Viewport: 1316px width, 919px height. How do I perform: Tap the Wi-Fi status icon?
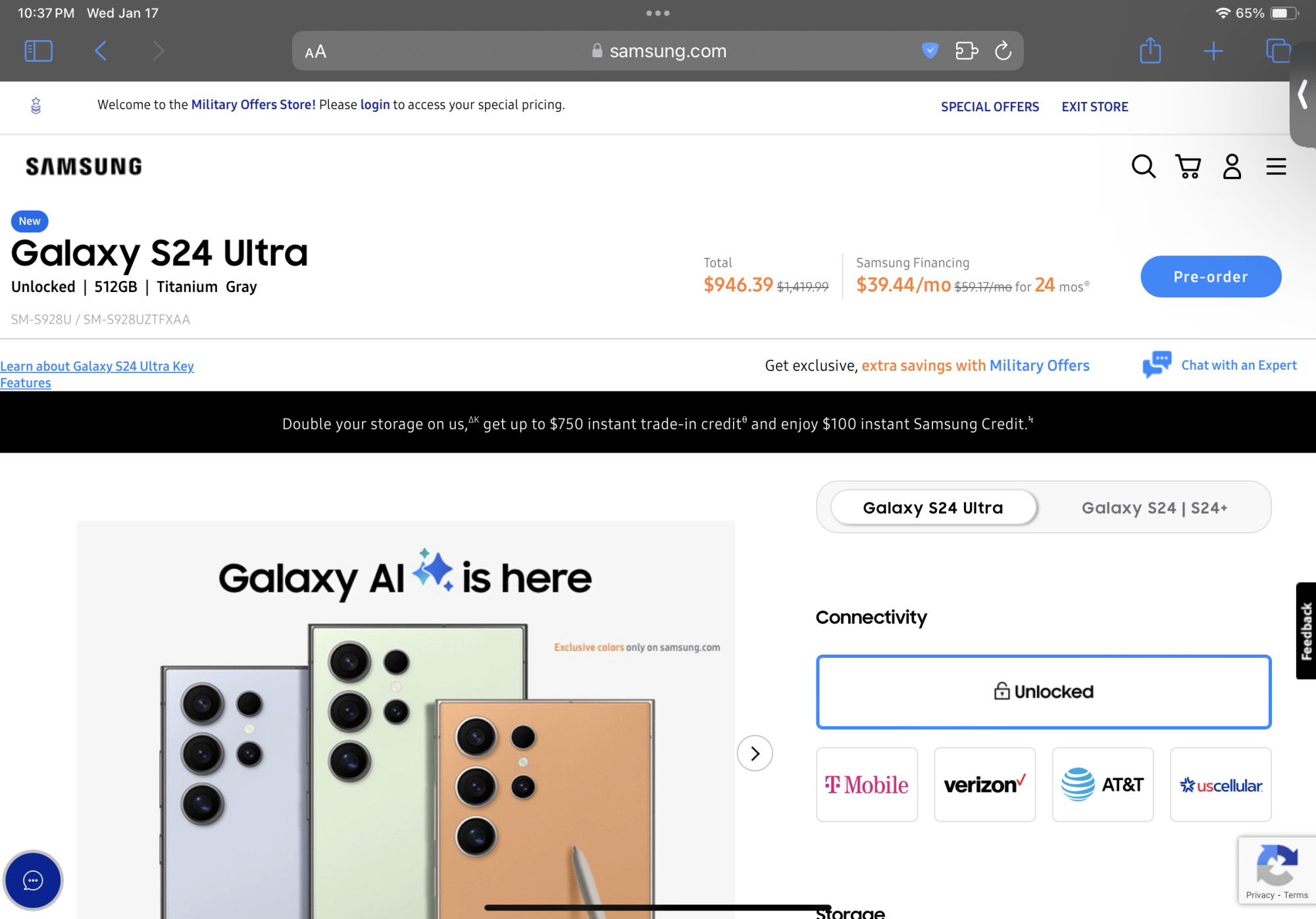[1223, 13]
